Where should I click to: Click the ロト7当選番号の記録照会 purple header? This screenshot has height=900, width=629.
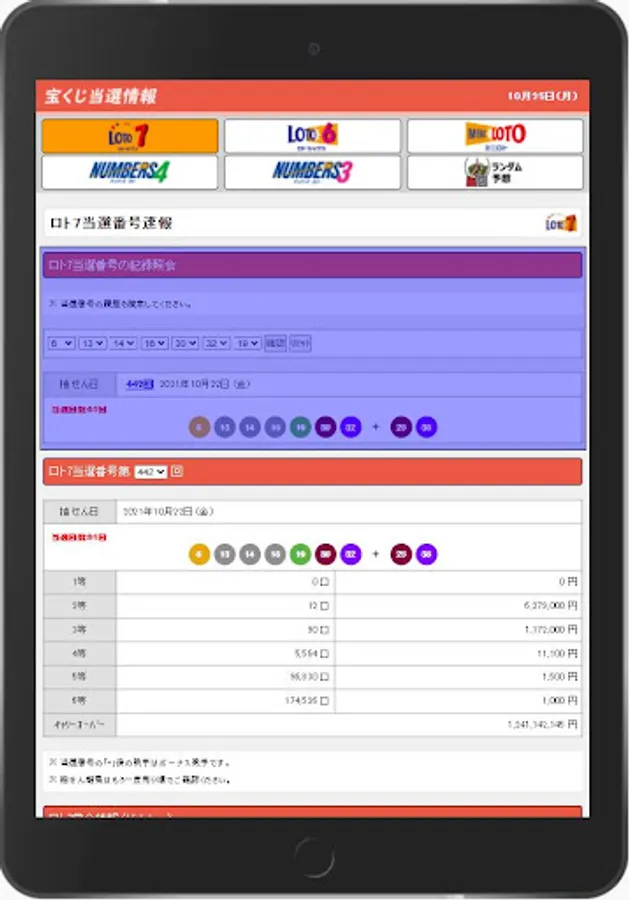click(x=312, y=265)
